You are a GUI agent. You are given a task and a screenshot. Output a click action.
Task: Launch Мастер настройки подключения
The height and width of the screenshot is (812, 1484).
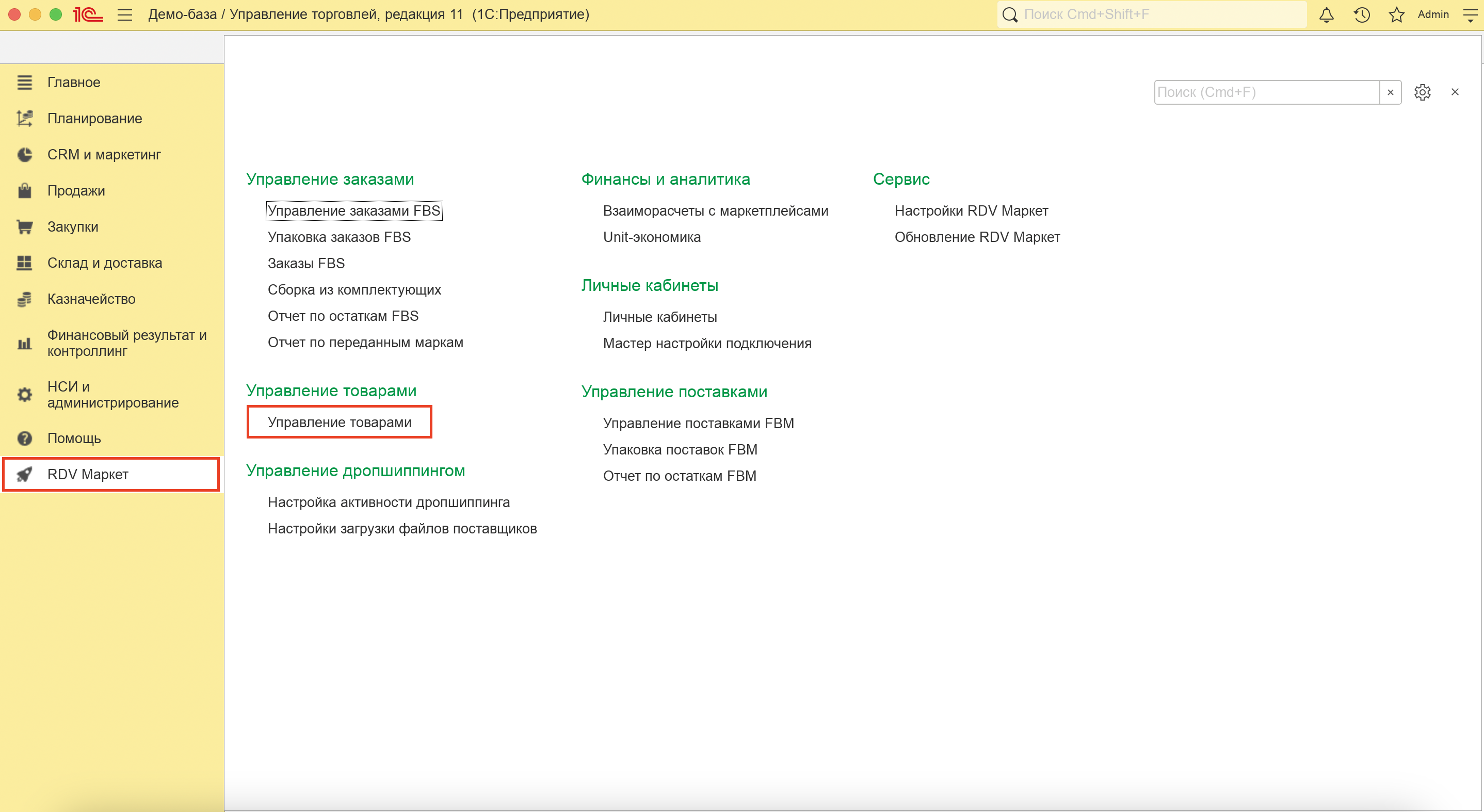(707, 343)
